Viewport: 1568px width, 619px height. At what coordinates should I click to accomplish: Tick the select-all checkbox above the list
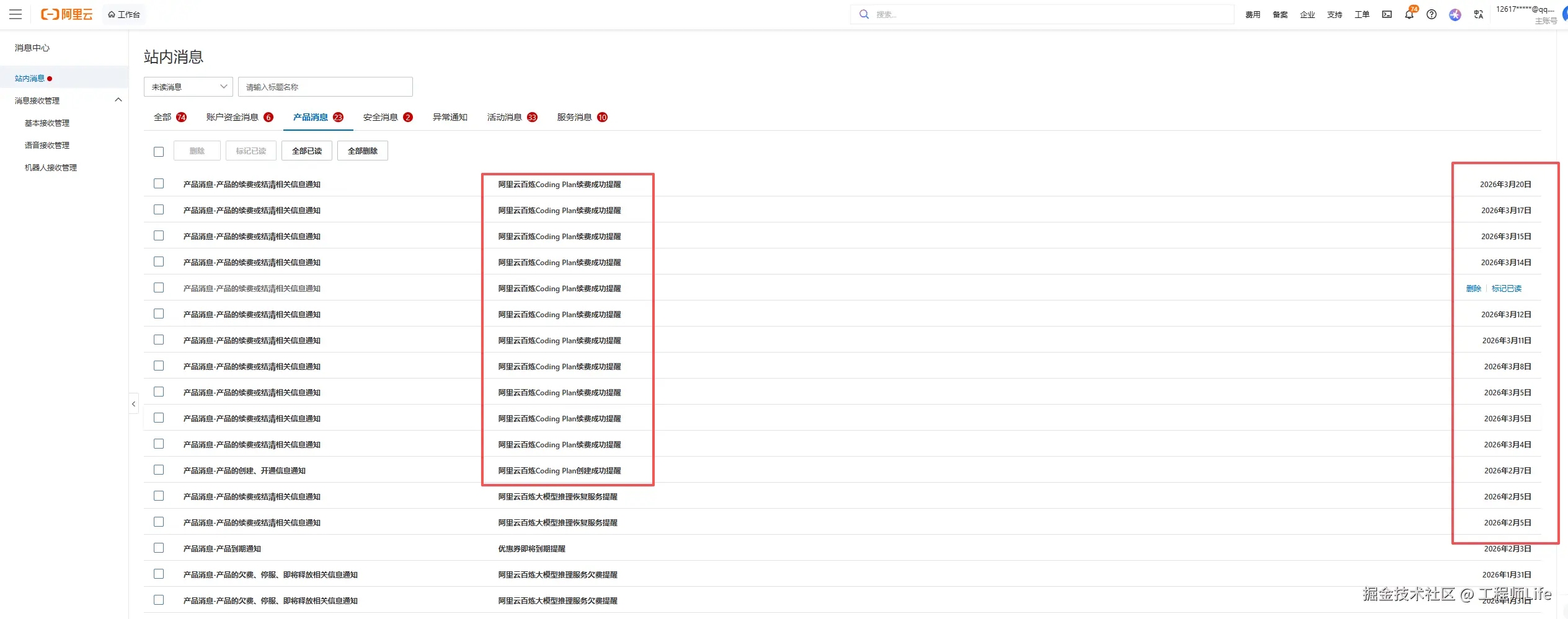point(159,151)
